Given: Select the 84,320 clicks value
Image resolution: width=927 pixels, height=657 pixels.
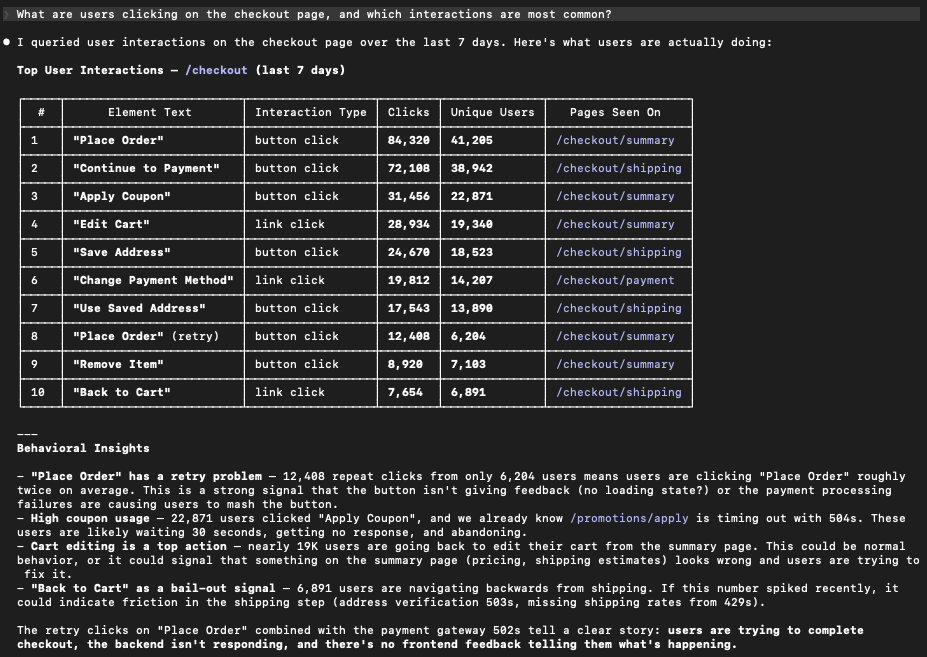Looking at the screenshot, I should (x=408, y=140).
